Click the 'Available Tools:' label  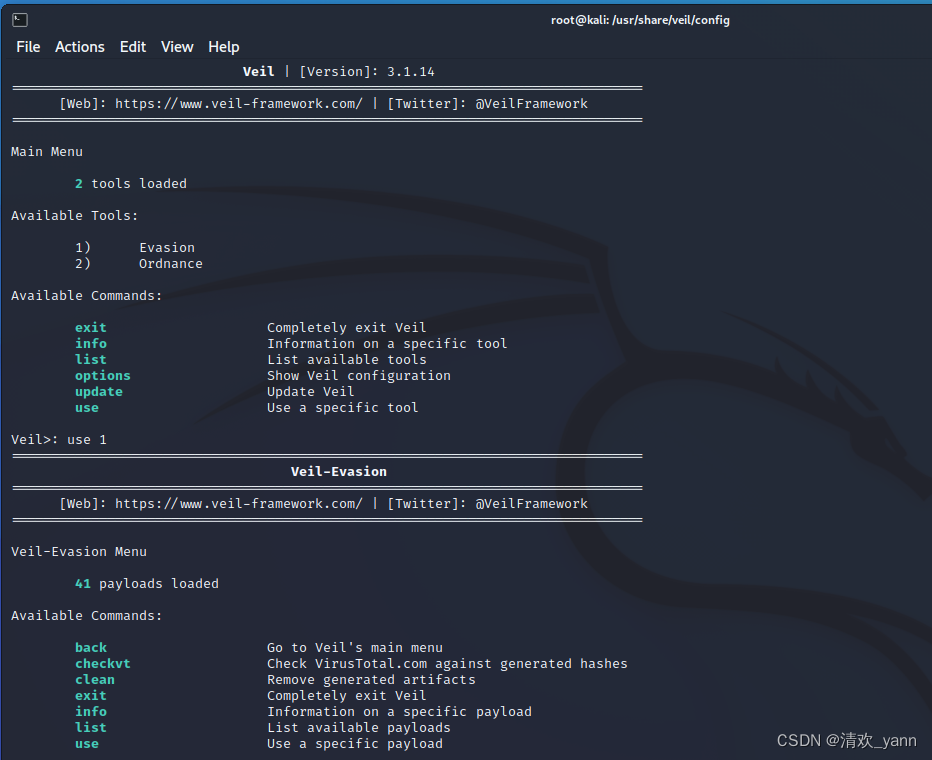coord(74,216)
